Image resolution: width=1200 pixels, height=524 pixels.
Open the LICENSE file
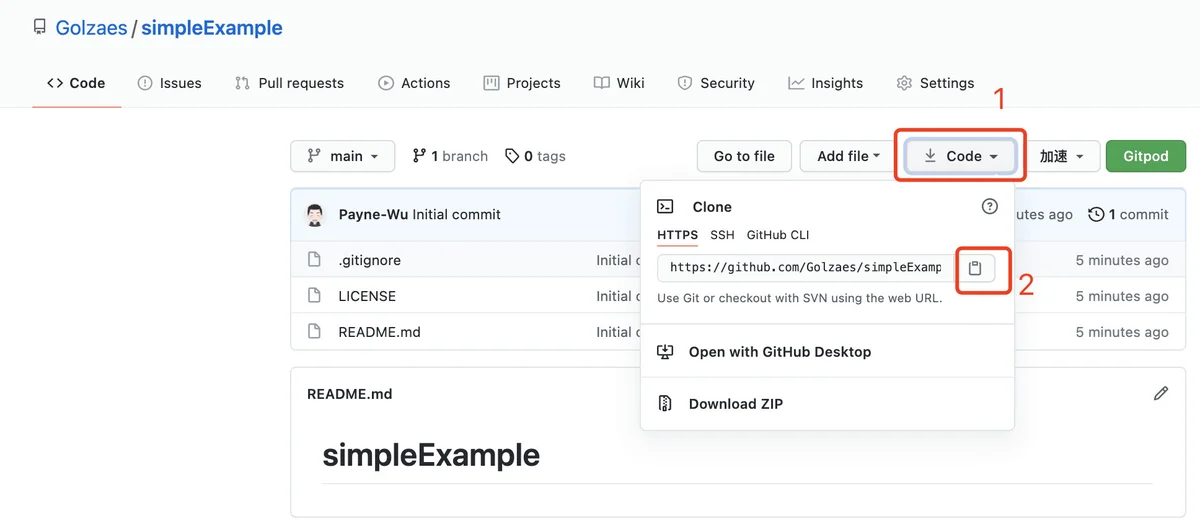pyautogui.click(x=367, y=296)
